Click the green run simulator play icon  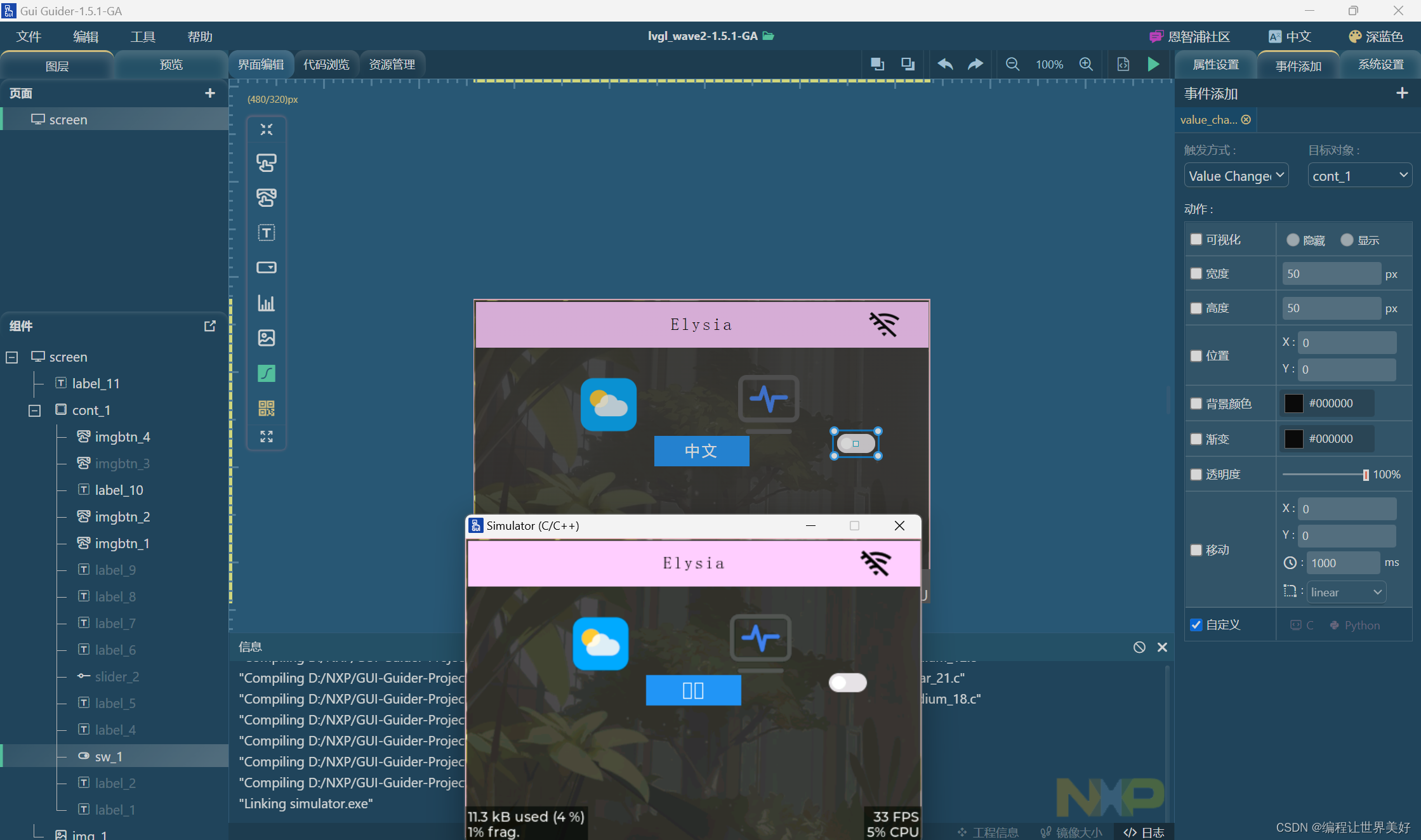point(1153,64)
